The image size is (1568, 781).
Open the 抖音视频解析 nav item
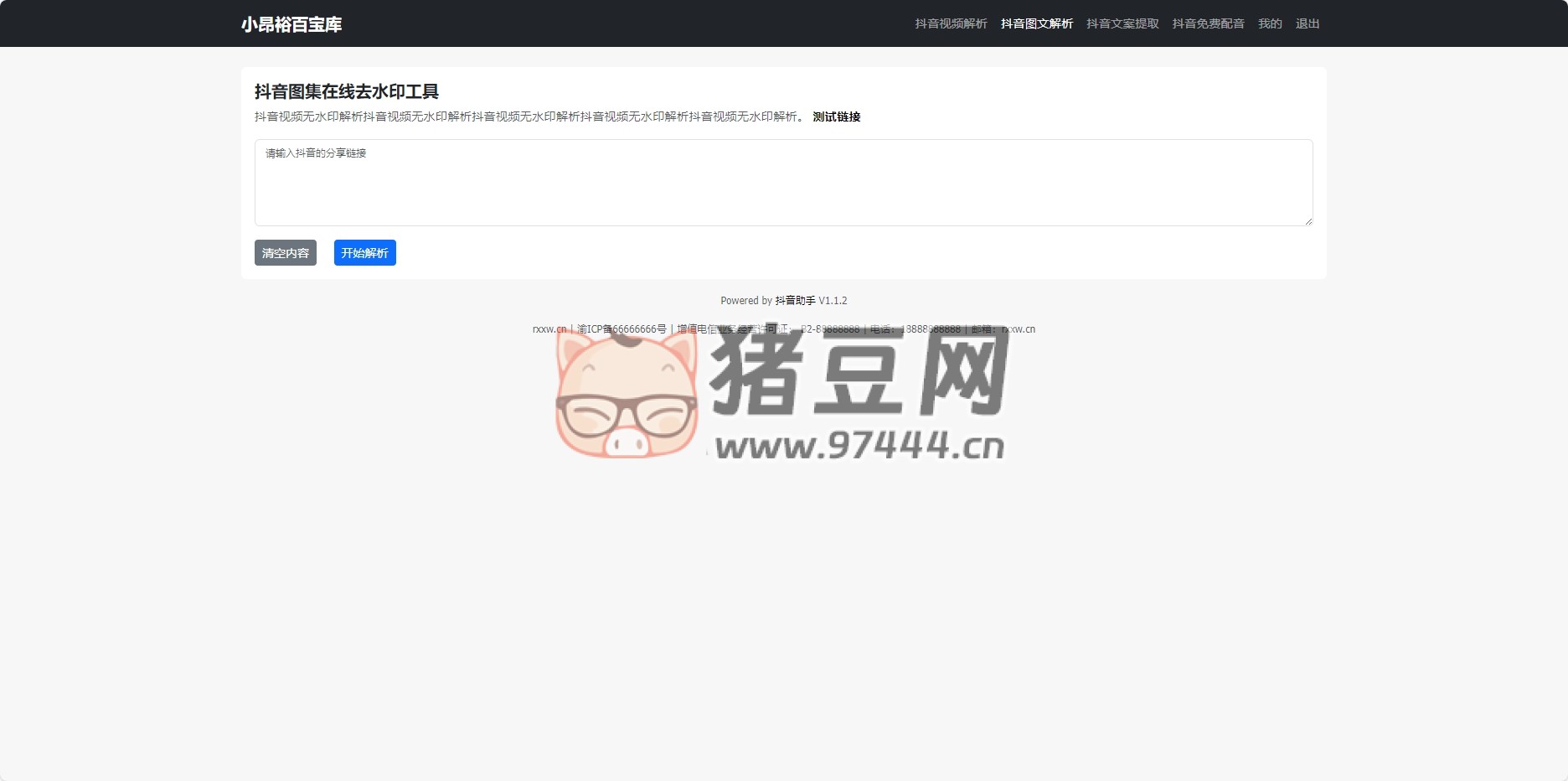tap(951, 23)
